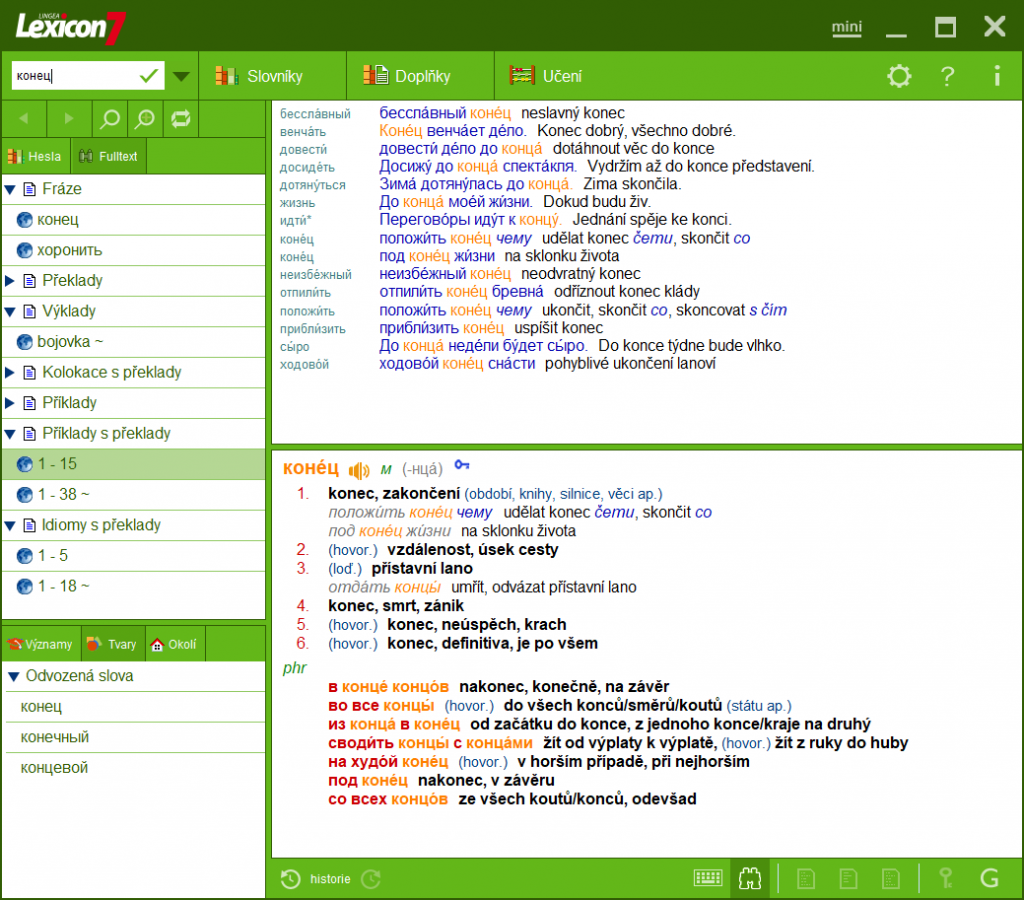Open the search history dropdown arrow

[x=182, y=74]
